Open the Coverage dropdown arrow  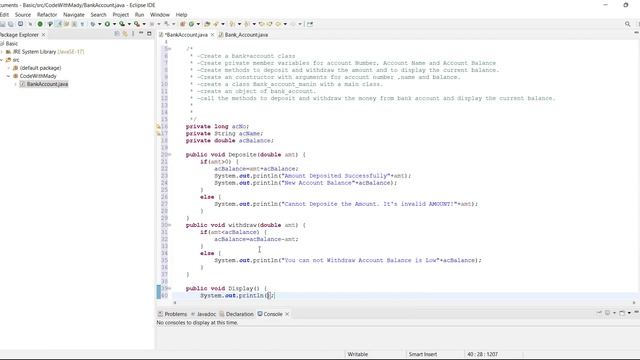pyautogui.click(x=129, y=24)
